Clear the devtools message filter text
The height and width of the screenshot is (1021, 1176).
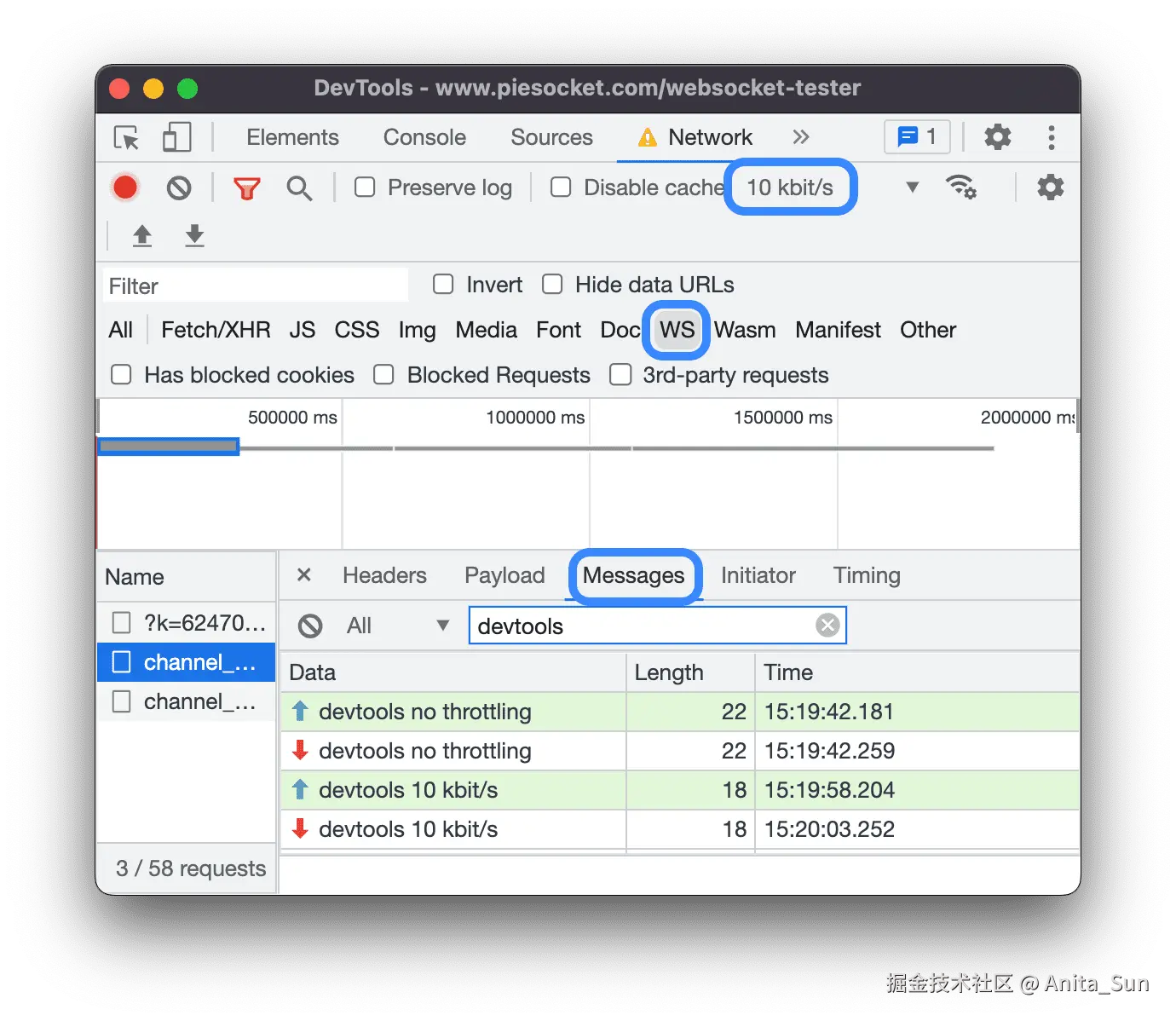point(827,626)
